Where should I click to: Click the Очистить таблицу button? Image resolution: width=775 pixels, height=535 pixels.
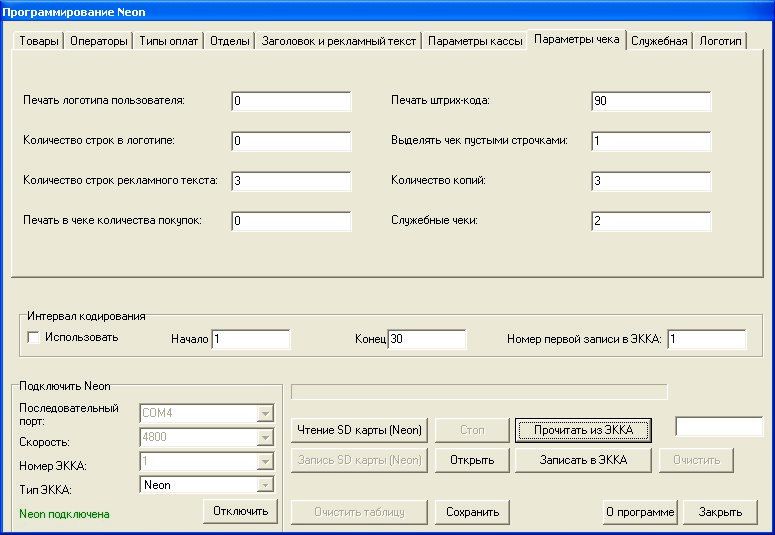point(359,512)
